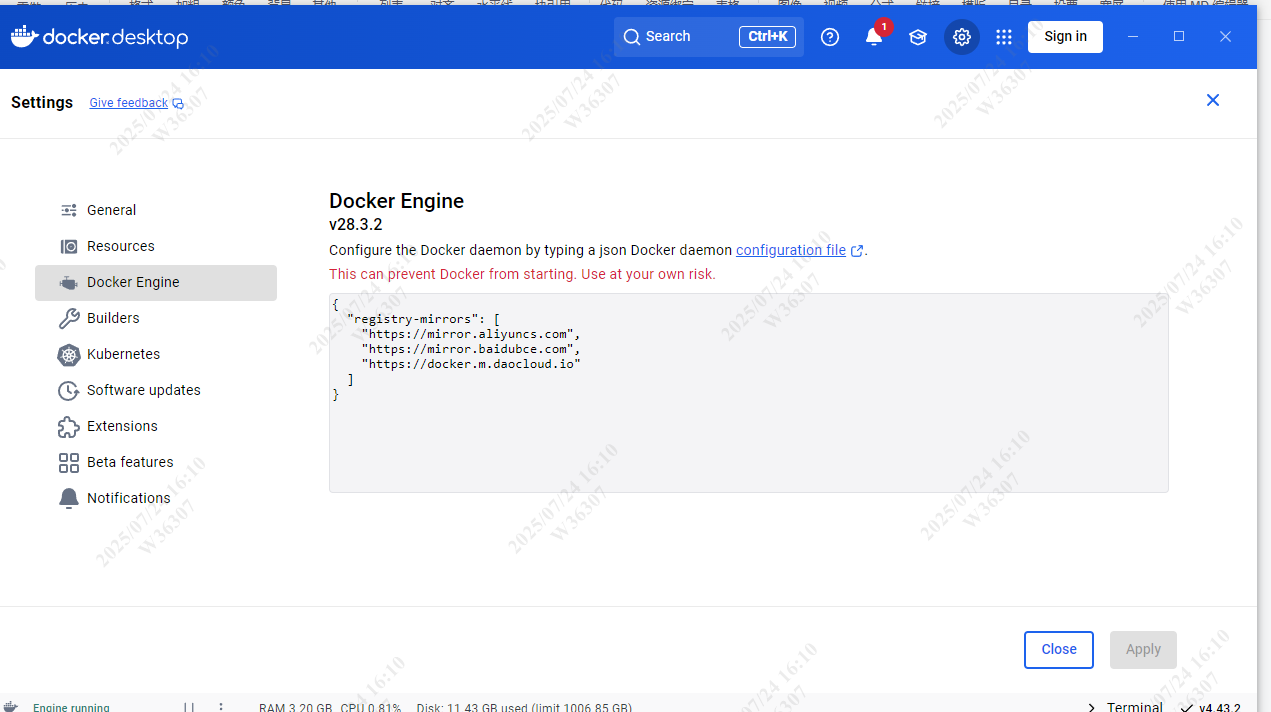Open the Give feedback link
This screenshot has height=712, width=1271.
(128, 102)
